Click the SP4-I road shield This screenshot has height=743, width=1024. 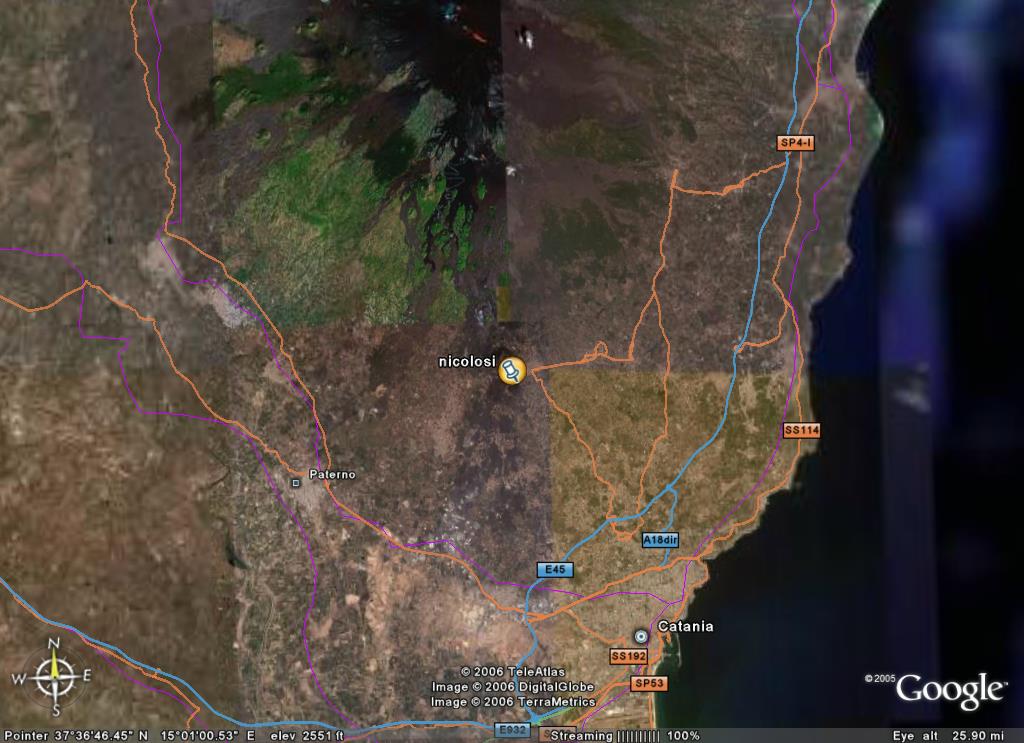797,142
